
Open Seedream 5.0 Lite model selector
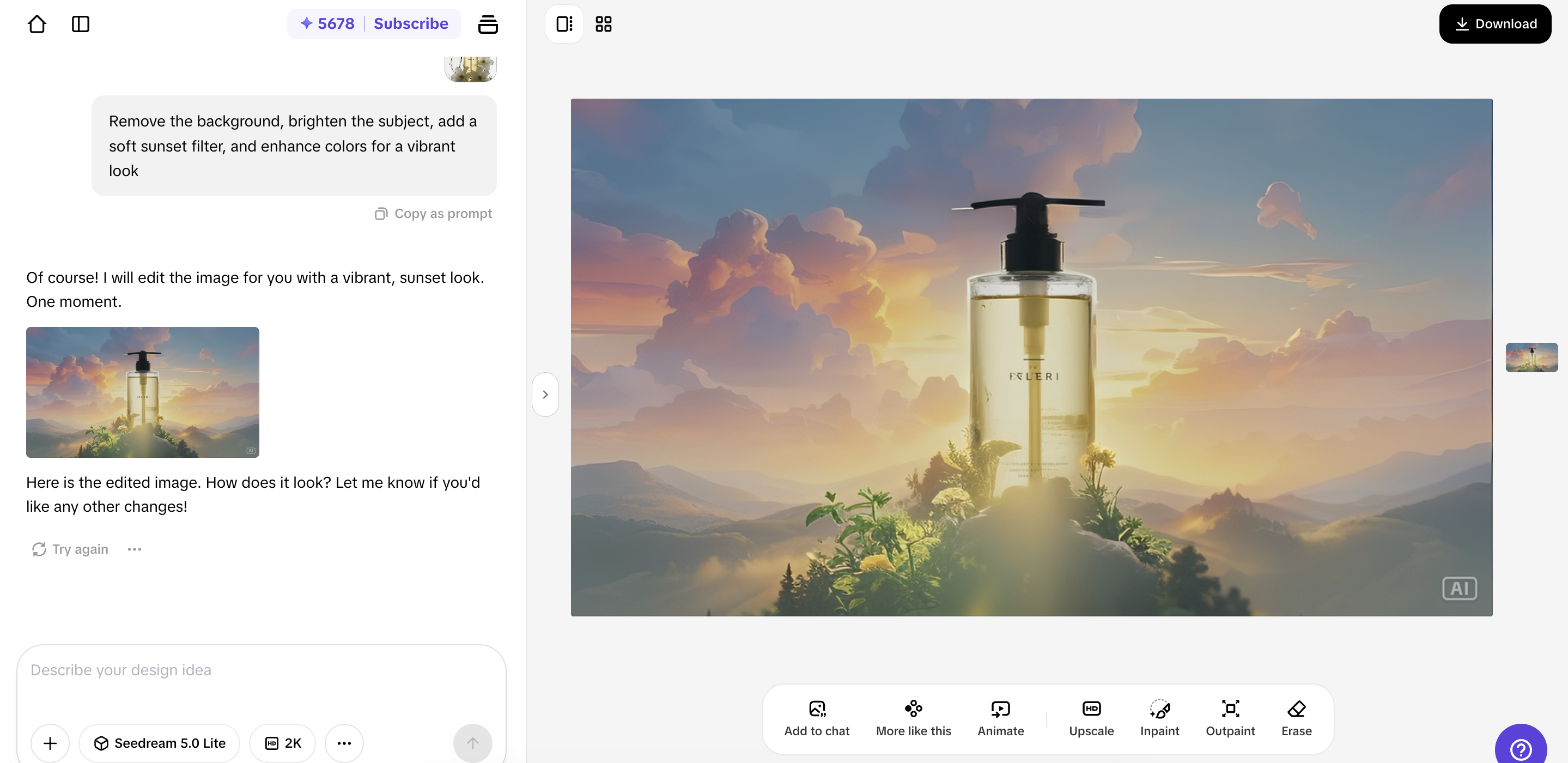pyautogui.click(x=160, y=743)
